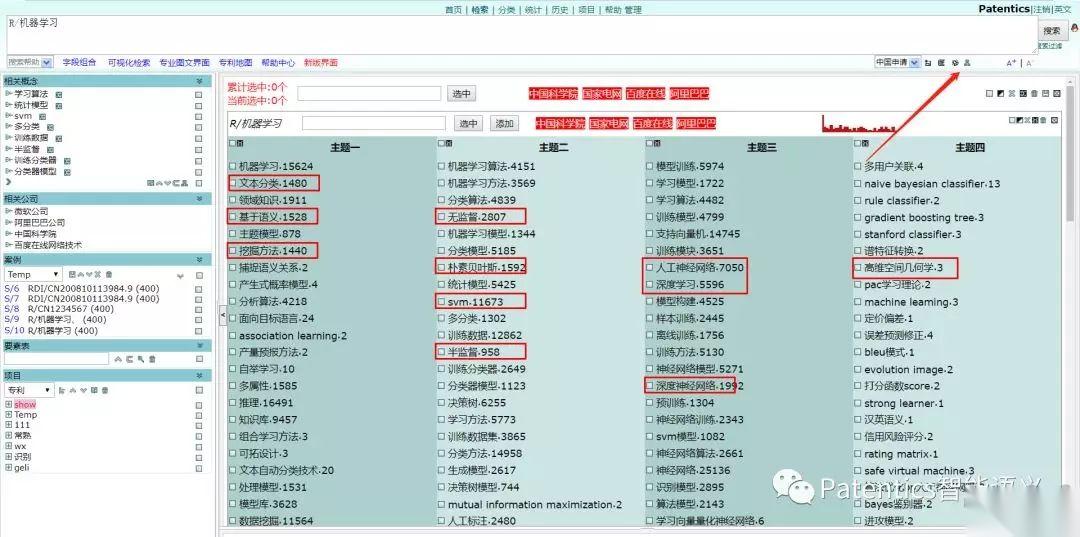Click the person icon beside 中国申请 dropdown
The height and width of the screenshot is (537, 1080).
967,63
